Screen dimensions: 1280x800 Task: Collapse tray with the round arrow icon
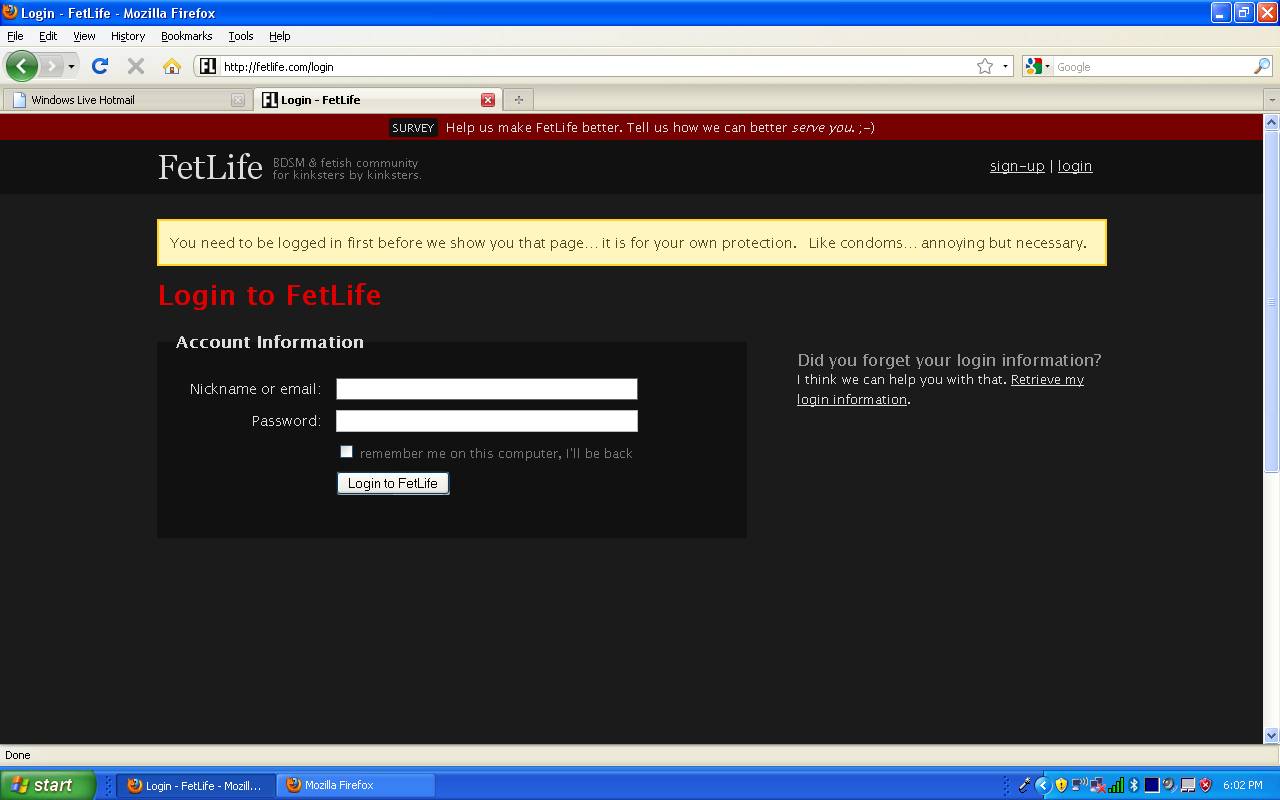tap(1043, 785)
